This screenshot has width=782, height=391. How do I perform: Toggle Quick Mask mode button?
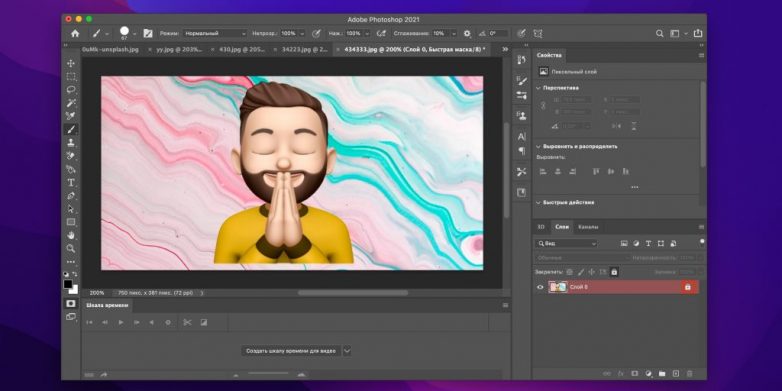pos(71,303)
